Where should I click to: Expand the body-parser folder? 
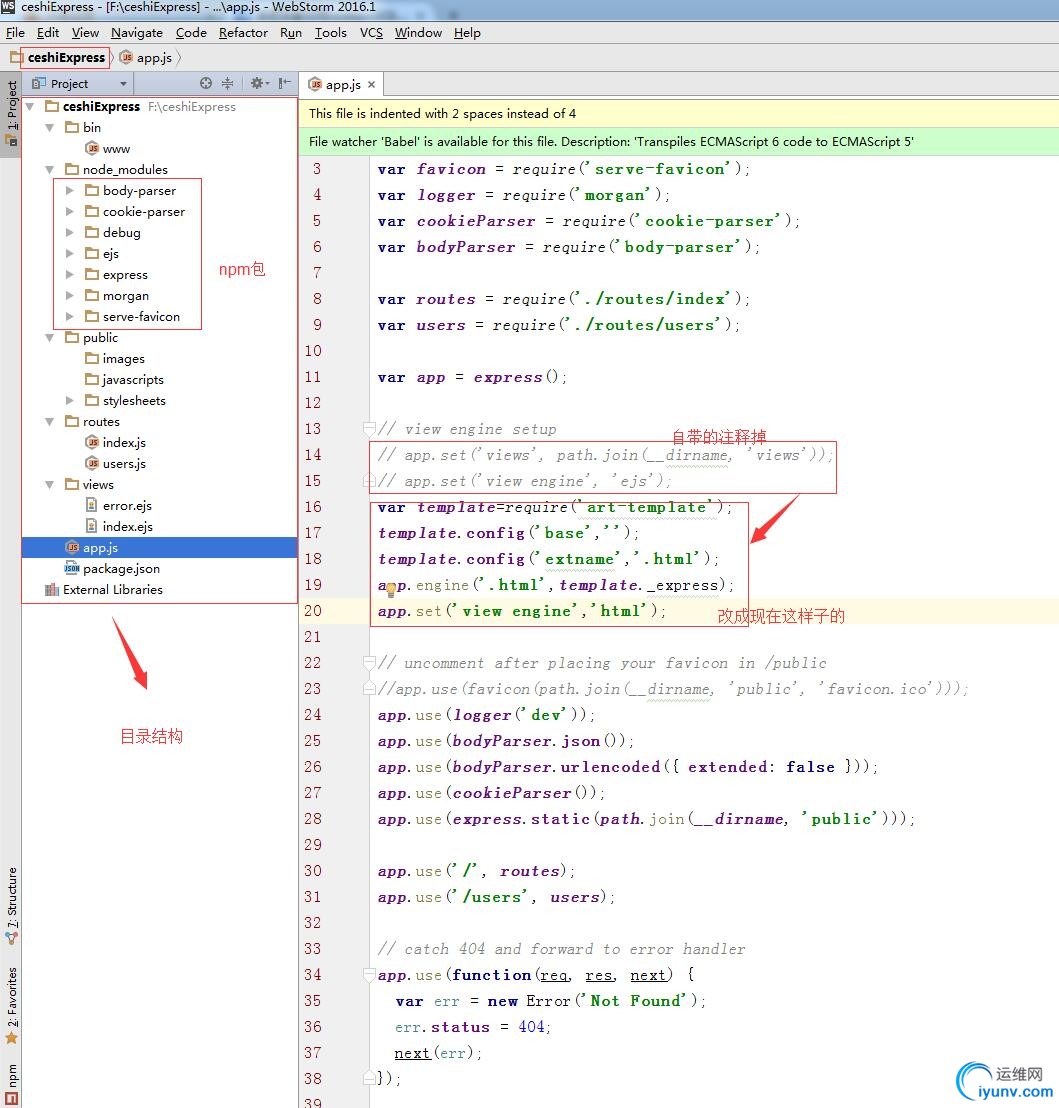coord(69,191)
